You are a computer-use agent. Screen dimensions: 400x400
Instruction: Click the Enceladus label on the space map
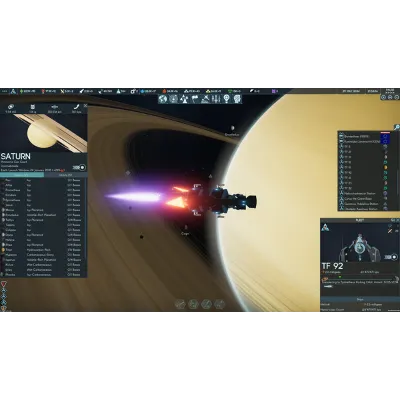[x=232, y=135]
